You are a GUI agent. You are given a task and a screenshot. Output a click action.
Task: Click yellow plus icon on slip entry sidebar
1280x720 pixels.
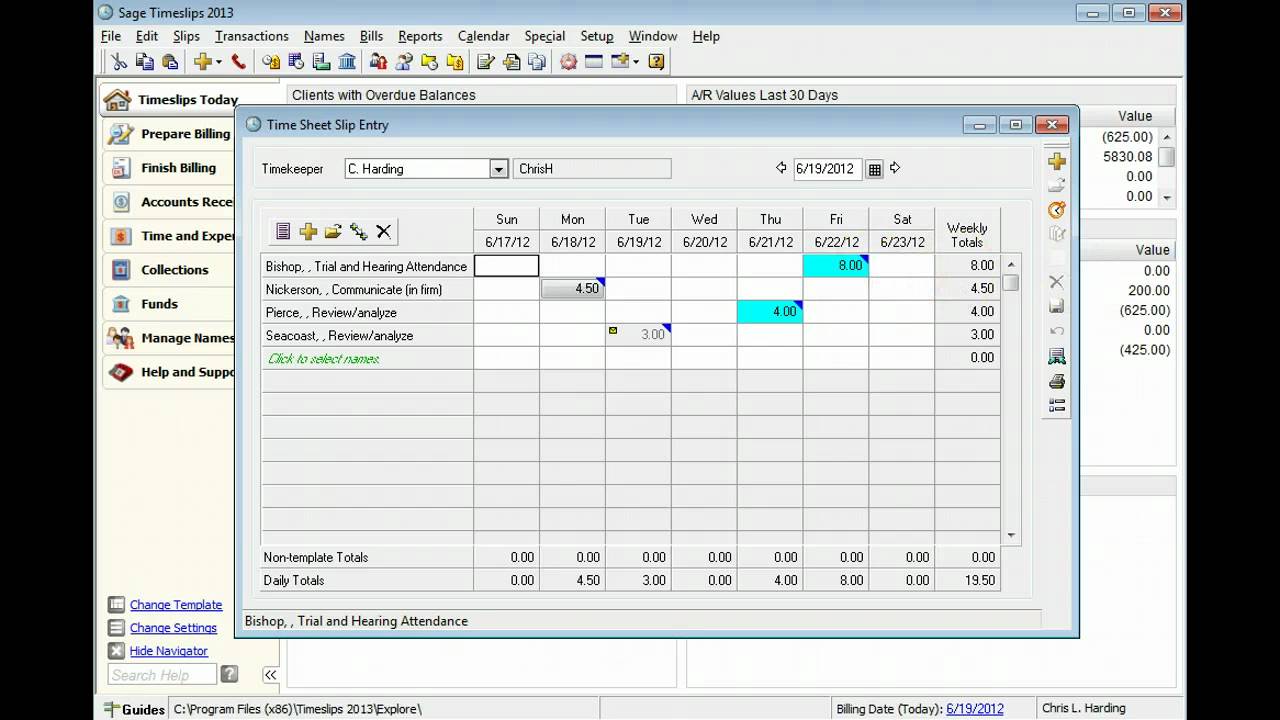point(1056,161)
